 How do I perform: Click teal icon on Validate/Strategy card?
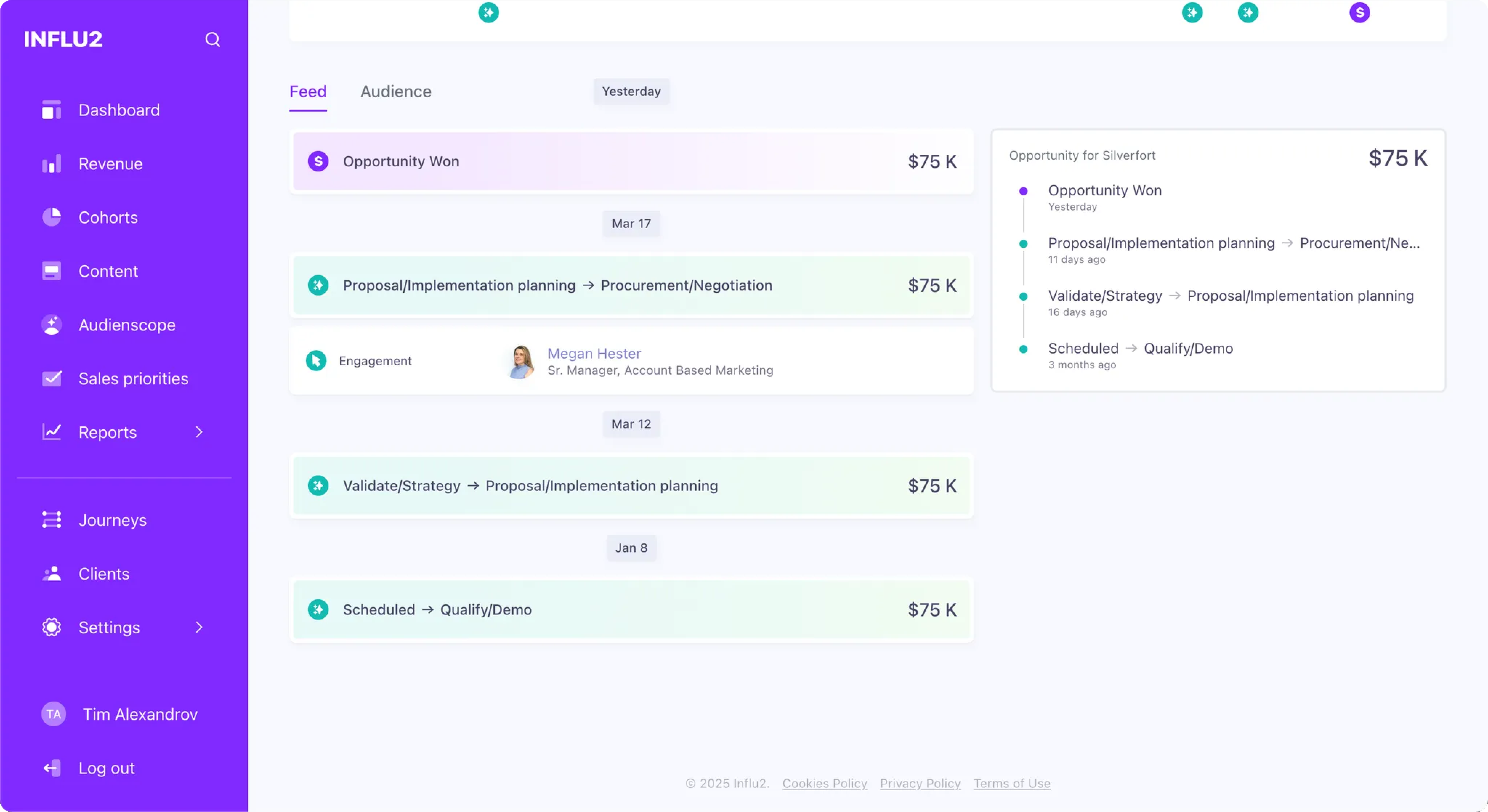tap(318, 486)
